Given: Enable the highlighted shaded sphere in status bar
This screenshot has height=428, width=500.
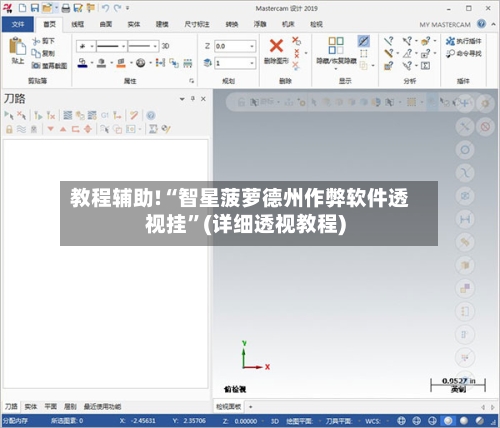Looking at the screenshot, I should [x=448, y=421].
